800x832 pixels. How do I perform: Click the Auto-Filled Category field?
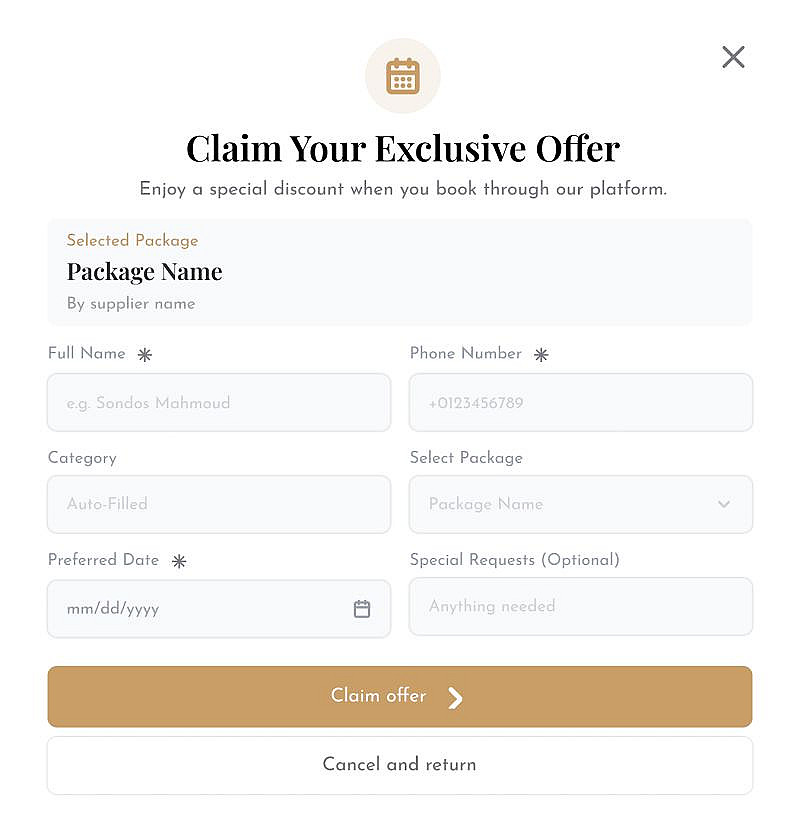pyautogui.click(x=218, y=504)
